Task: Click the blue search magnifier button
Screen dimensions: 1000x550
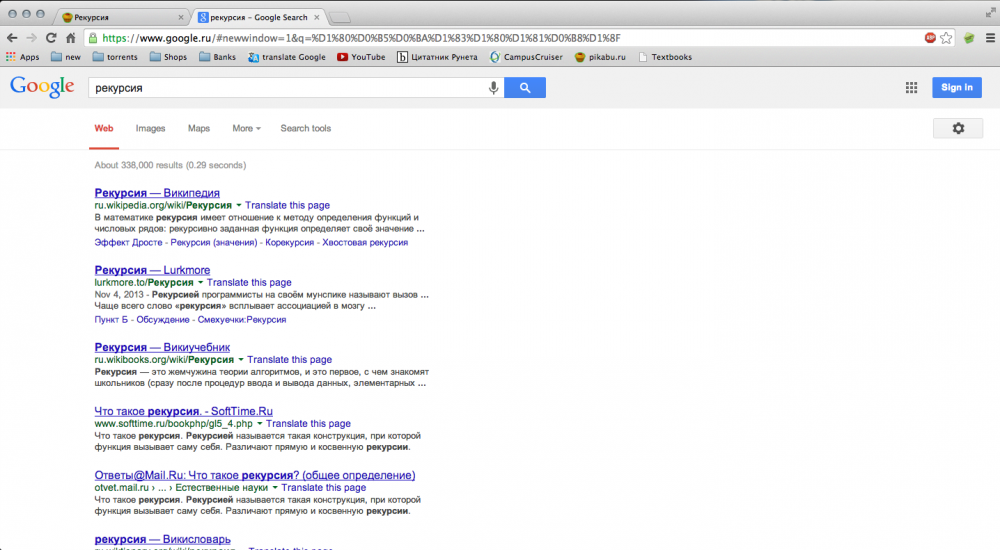Action: click(525, 88)
